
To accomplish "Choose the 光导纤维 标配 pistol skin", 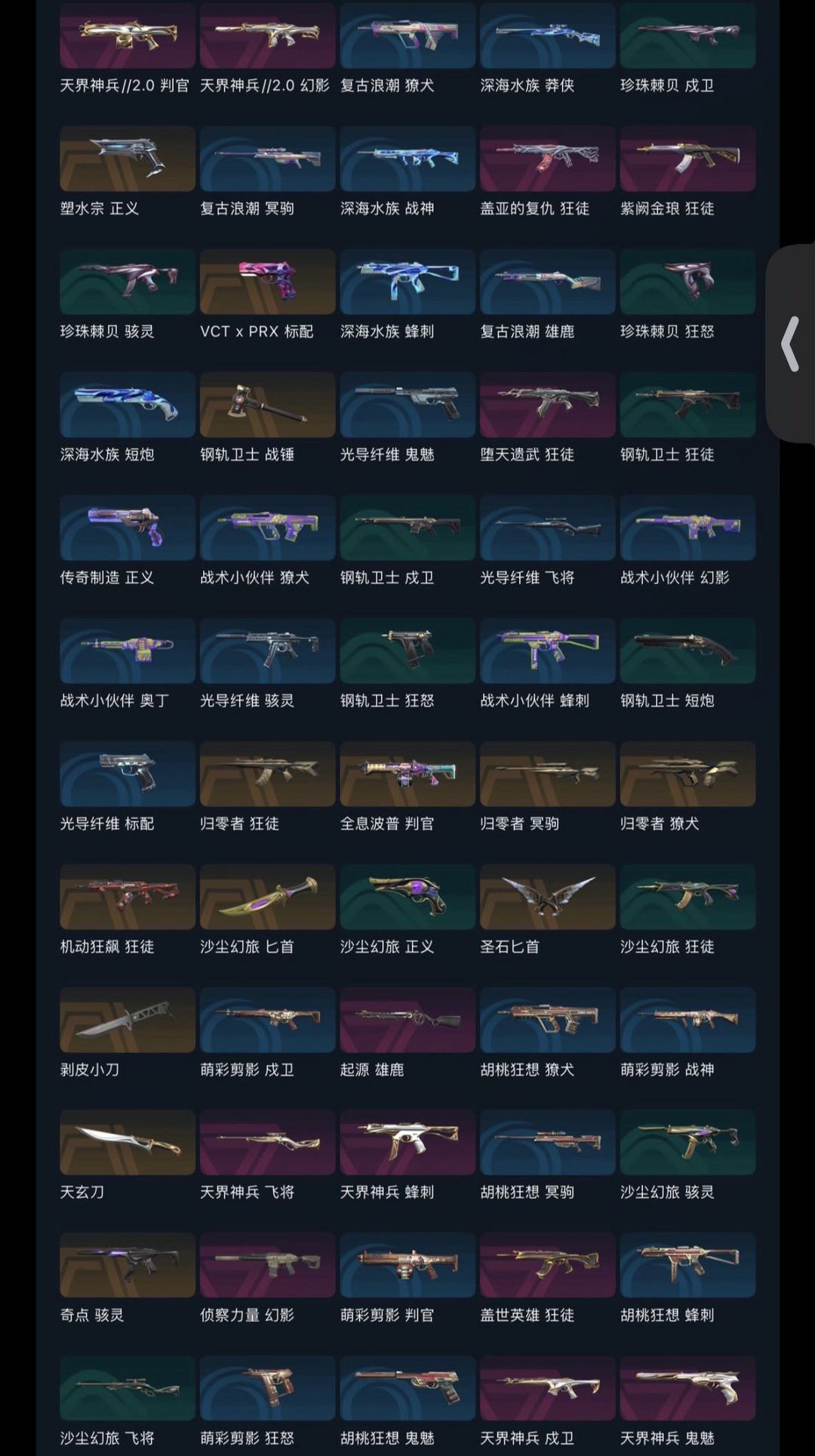I will pos(128,774).
